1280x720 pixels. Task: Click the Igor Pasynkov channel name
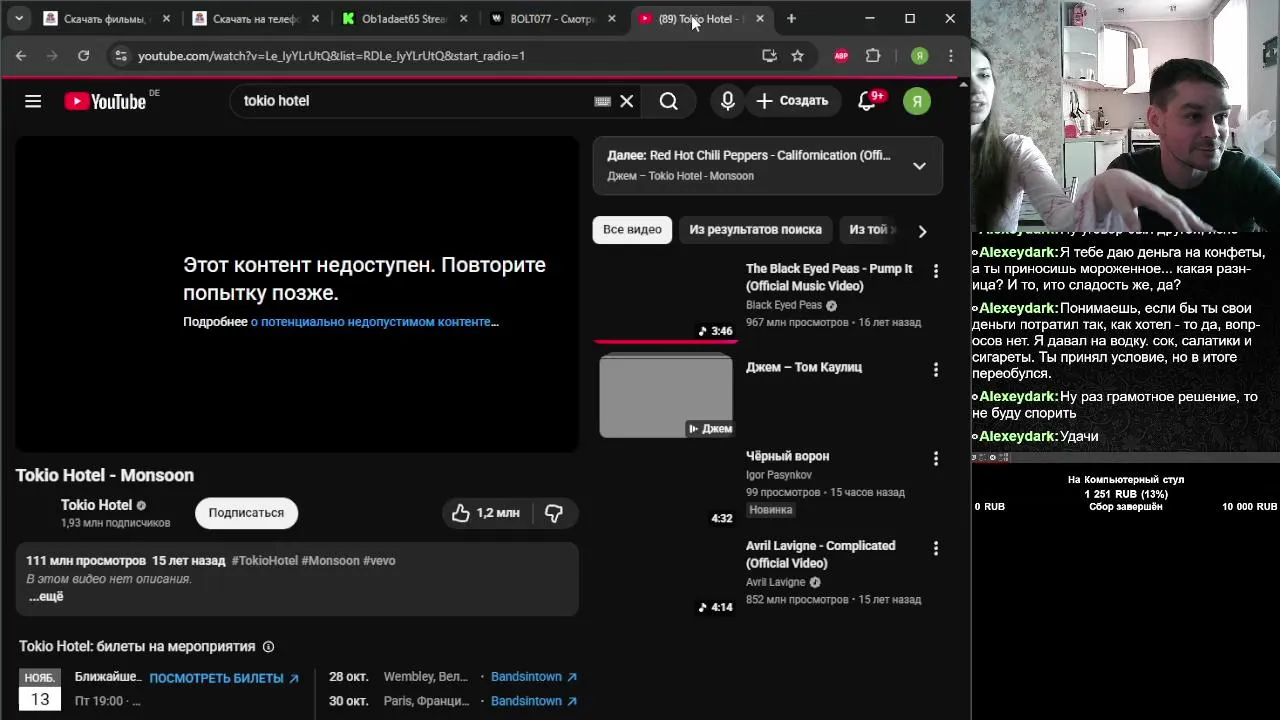point(779,475)
